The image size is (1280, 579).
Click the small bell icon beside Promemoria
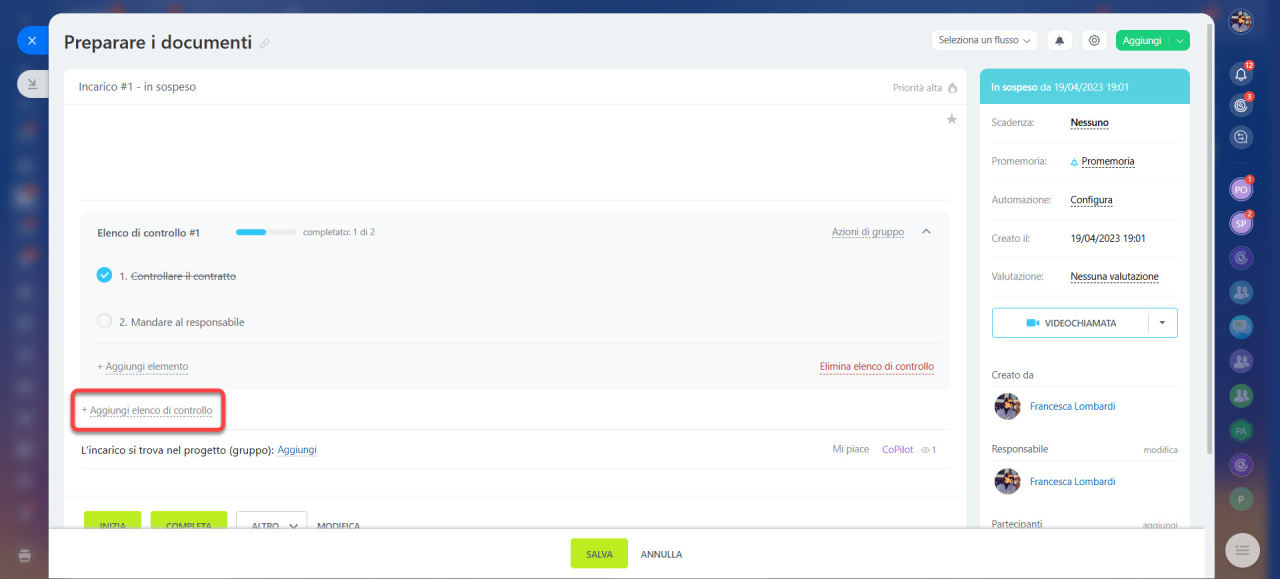[1074, 161]
